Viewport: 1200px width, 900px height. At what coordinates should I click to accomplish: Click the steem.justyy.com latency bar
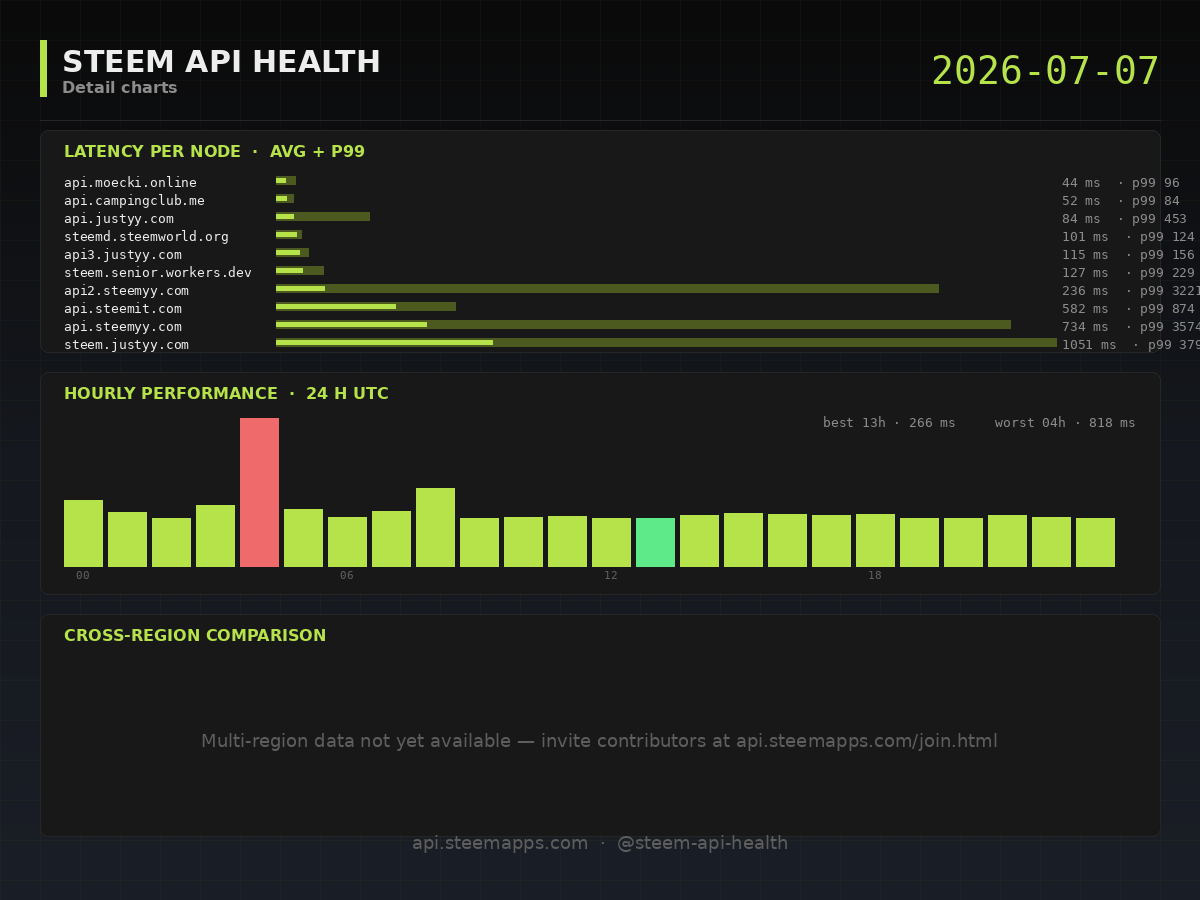[x=666, y=343]
